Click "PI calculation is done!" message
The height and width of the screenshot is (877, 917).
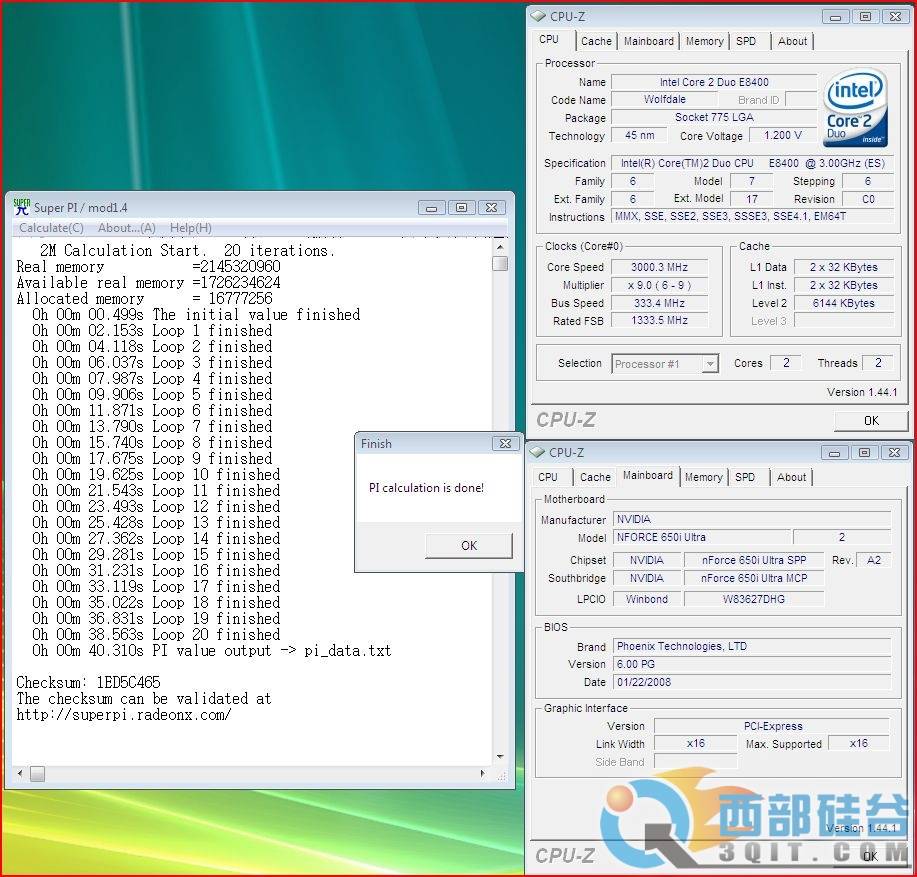coord(426,488)
